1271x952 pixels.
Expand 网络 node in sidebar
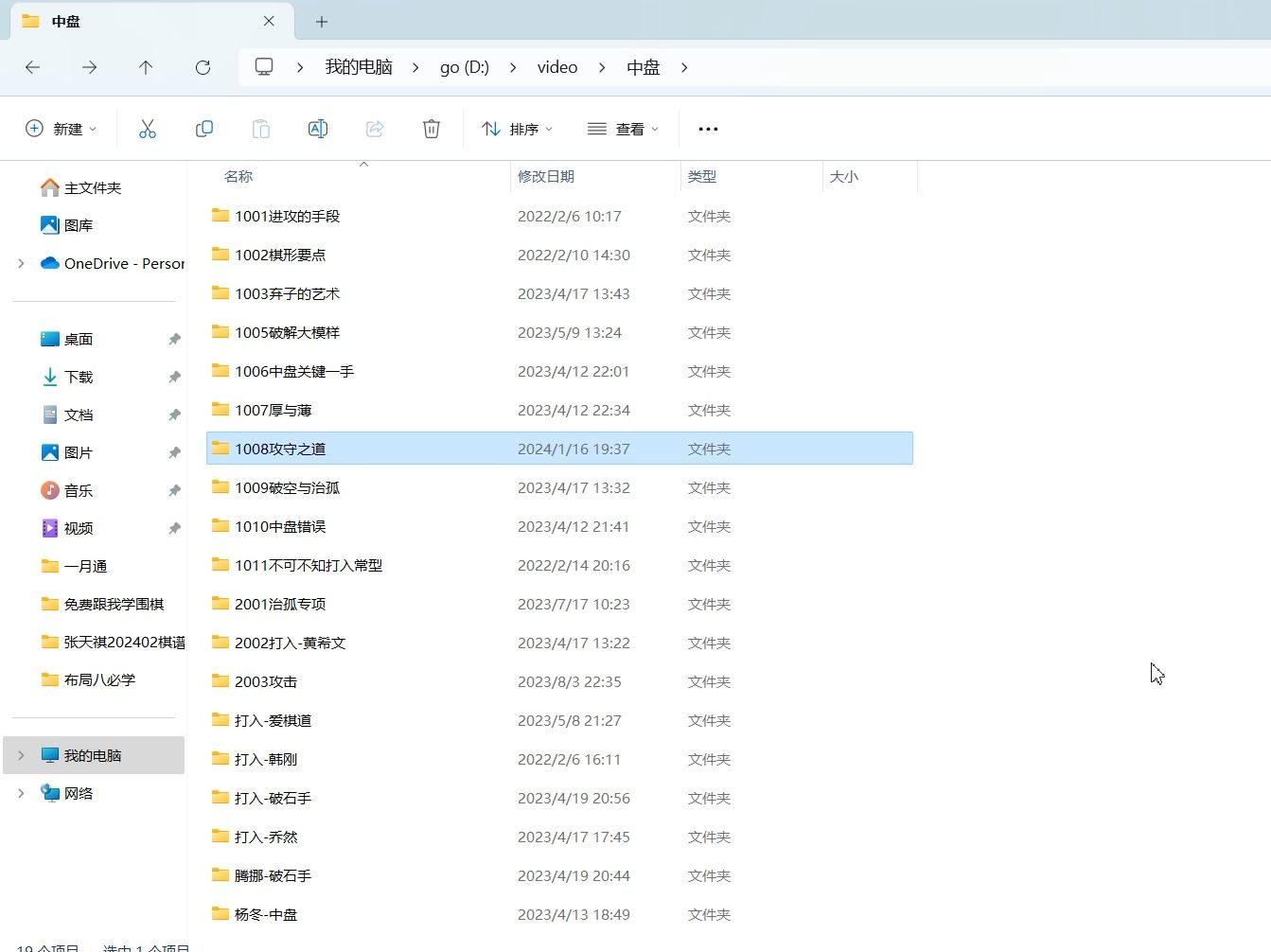click(x=21, y=793)
